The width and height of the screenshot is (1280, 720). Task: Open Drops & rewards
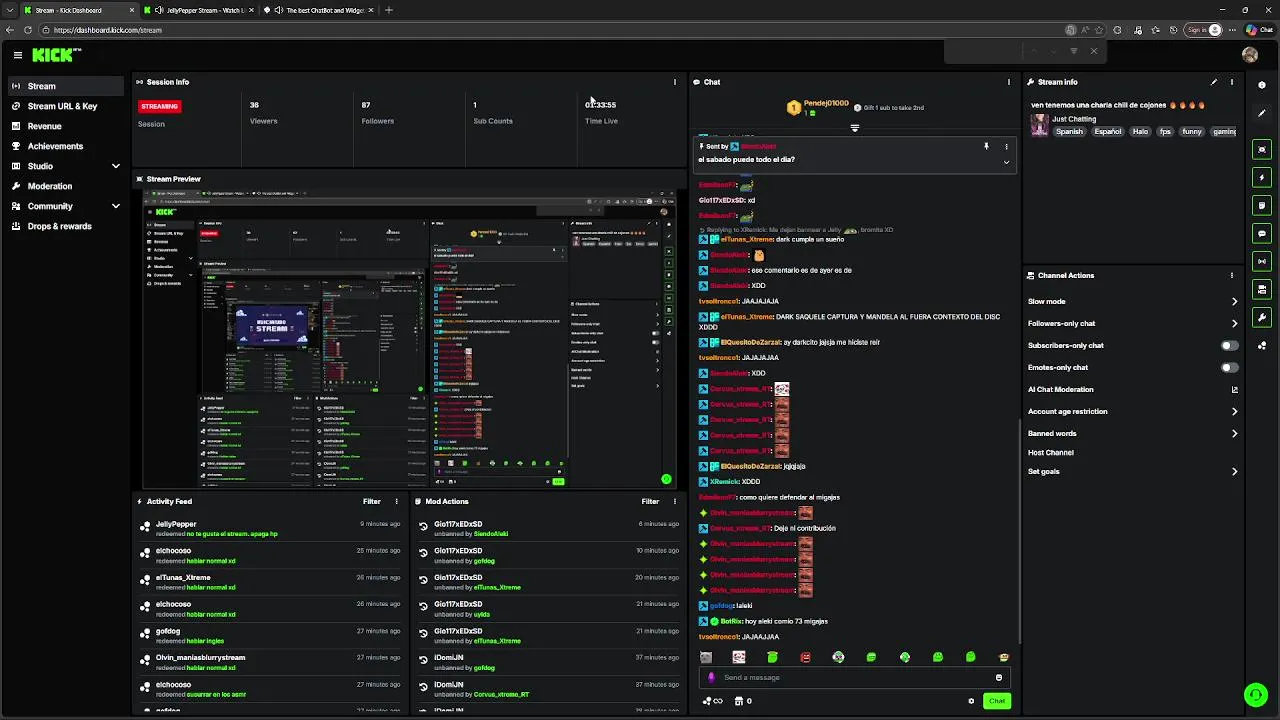pos(66,226)
